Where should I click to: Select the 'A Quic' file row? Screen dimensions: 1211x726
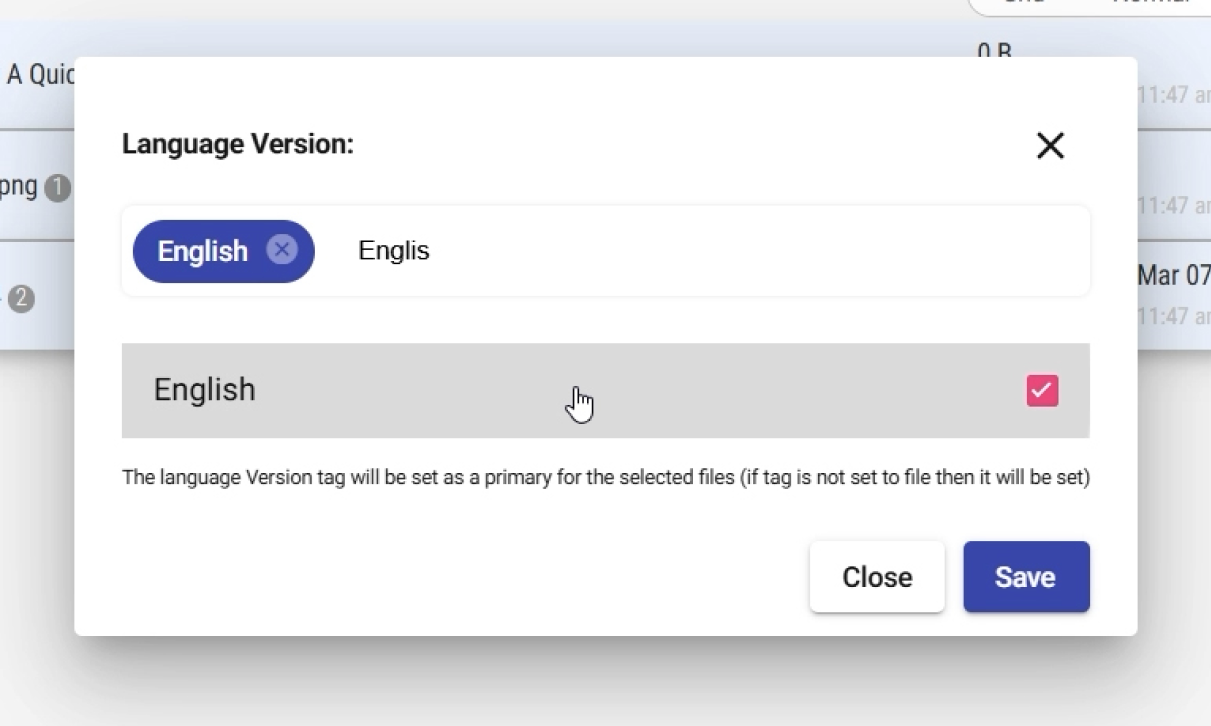pyautogui.click(x=38, y=75)
